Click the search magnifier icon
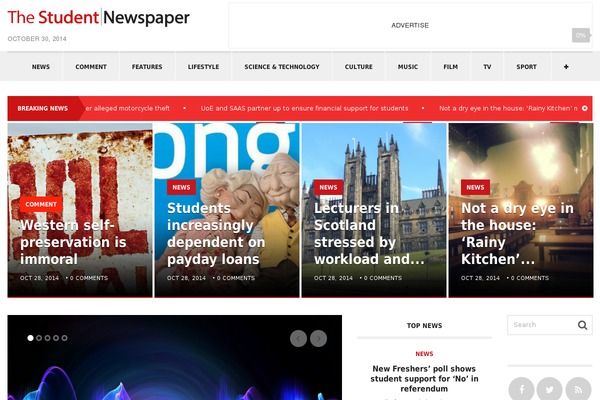The width and height of the screenshot is (600, 400). click(582, 325)
